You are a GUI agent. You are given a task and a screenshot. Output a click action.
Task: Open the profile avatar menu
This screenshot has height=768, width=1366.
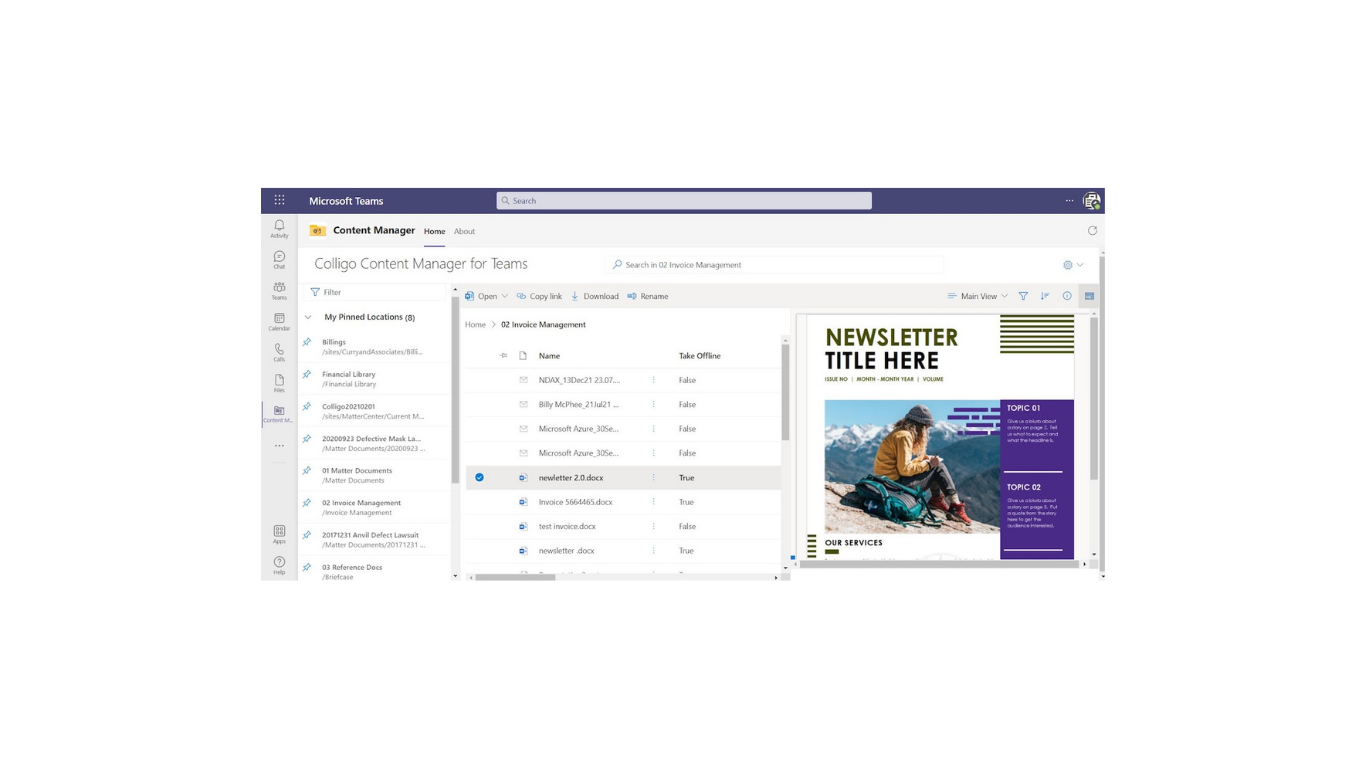[1092, 201]
